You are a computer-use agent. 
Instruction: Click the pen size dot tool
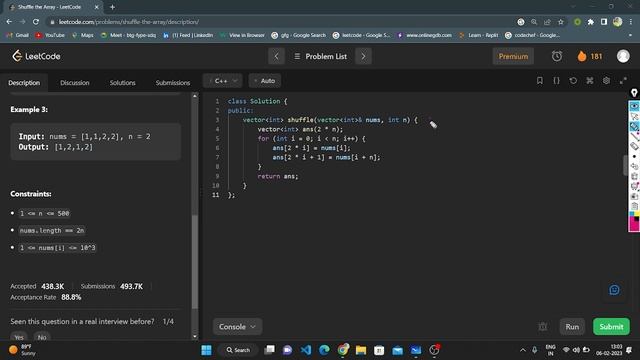(x=634, y=156)
